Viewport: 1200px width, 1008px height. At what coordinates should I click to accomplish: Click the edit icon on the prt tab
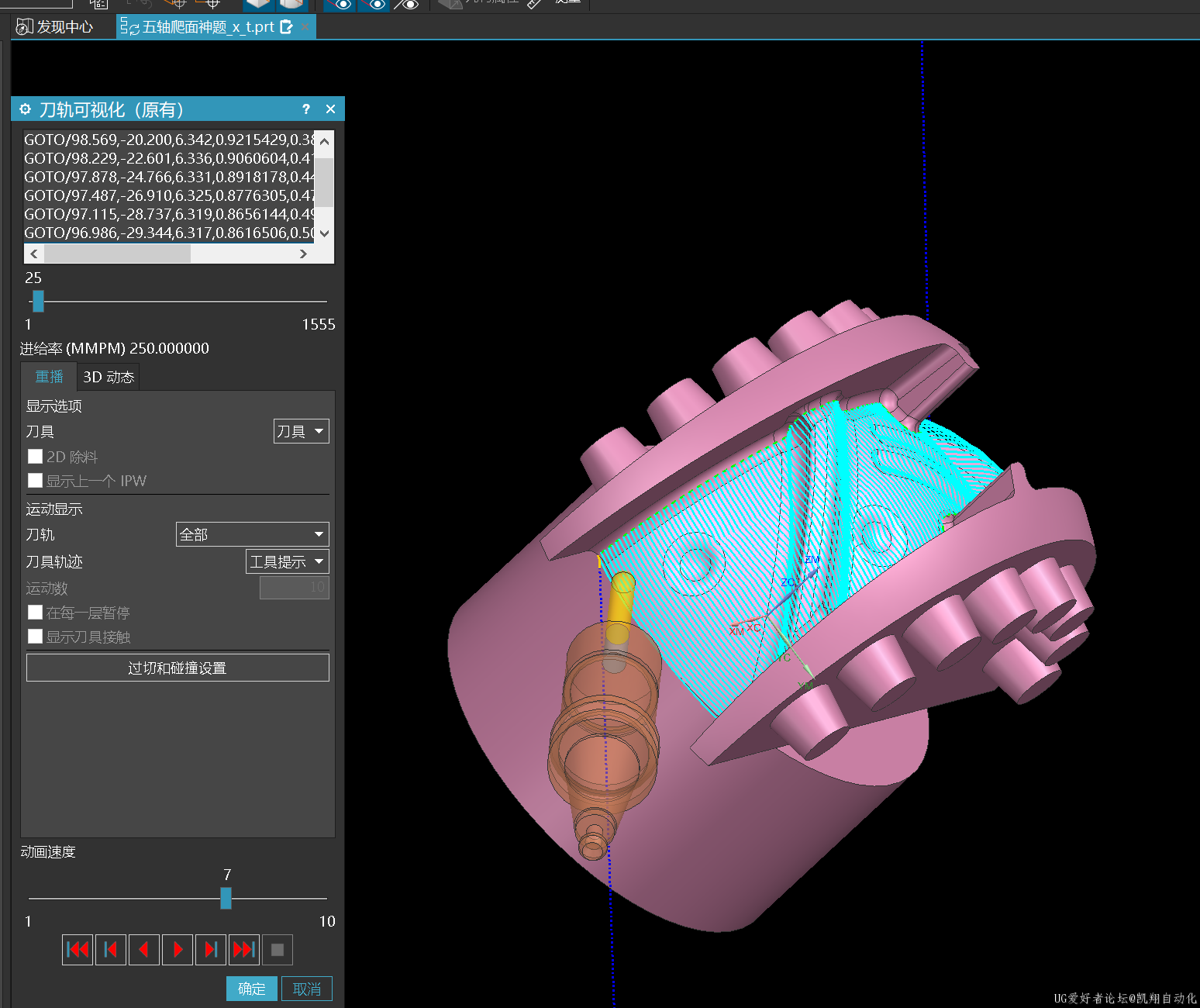tap(286, 27)
